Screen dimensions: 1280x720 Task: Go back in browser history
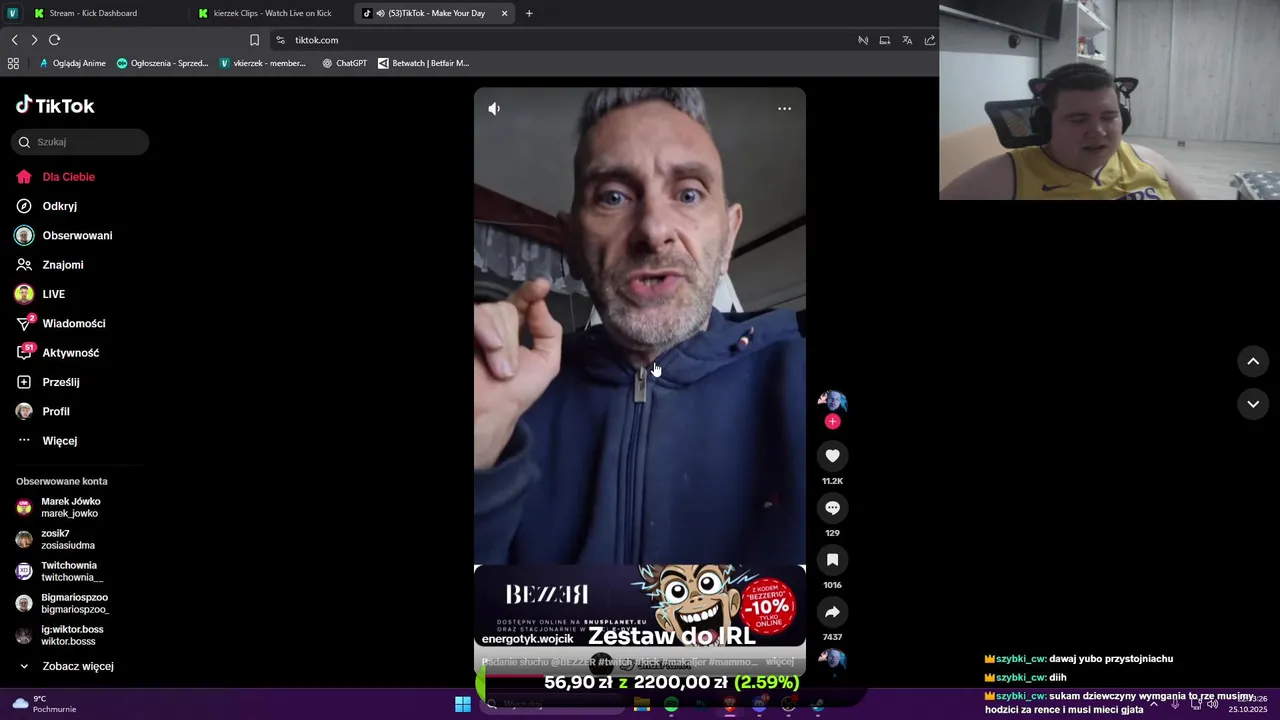click(14, 40)
